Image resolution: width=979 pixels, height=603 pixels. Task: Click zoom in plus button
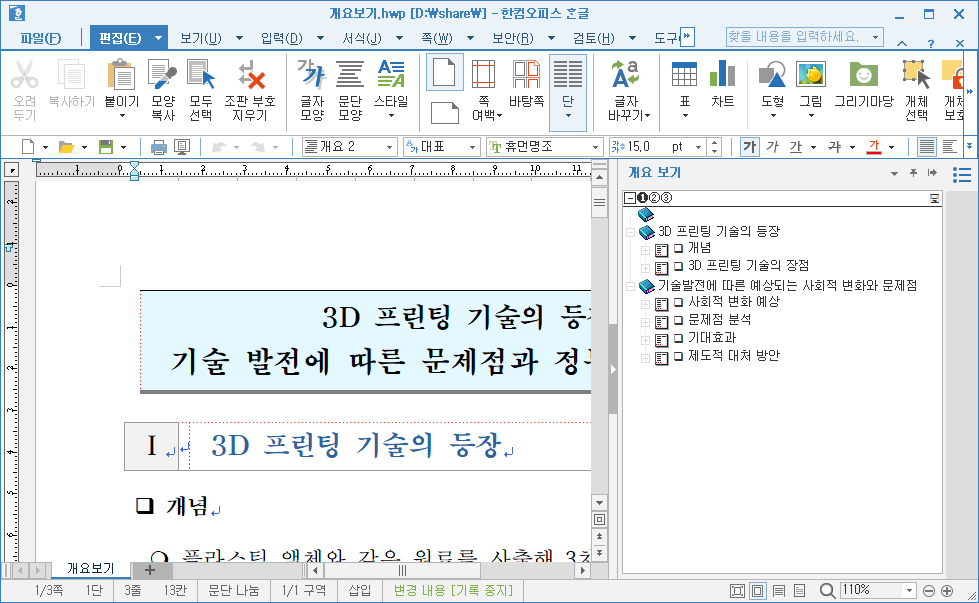tap(947, 591)
